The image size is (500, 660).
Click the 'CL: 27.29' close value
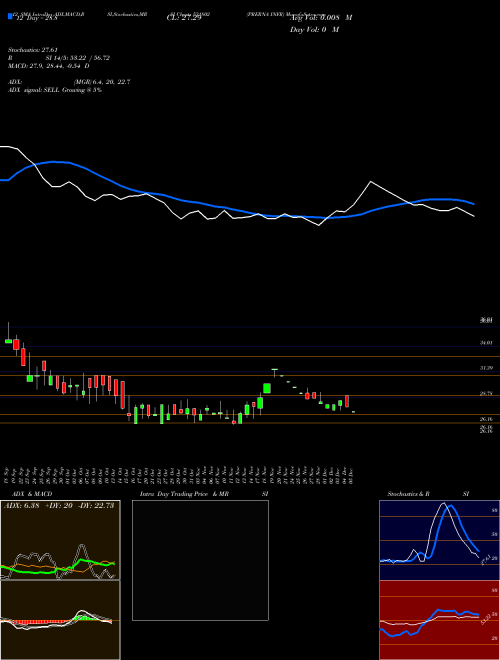coord(184,18)
